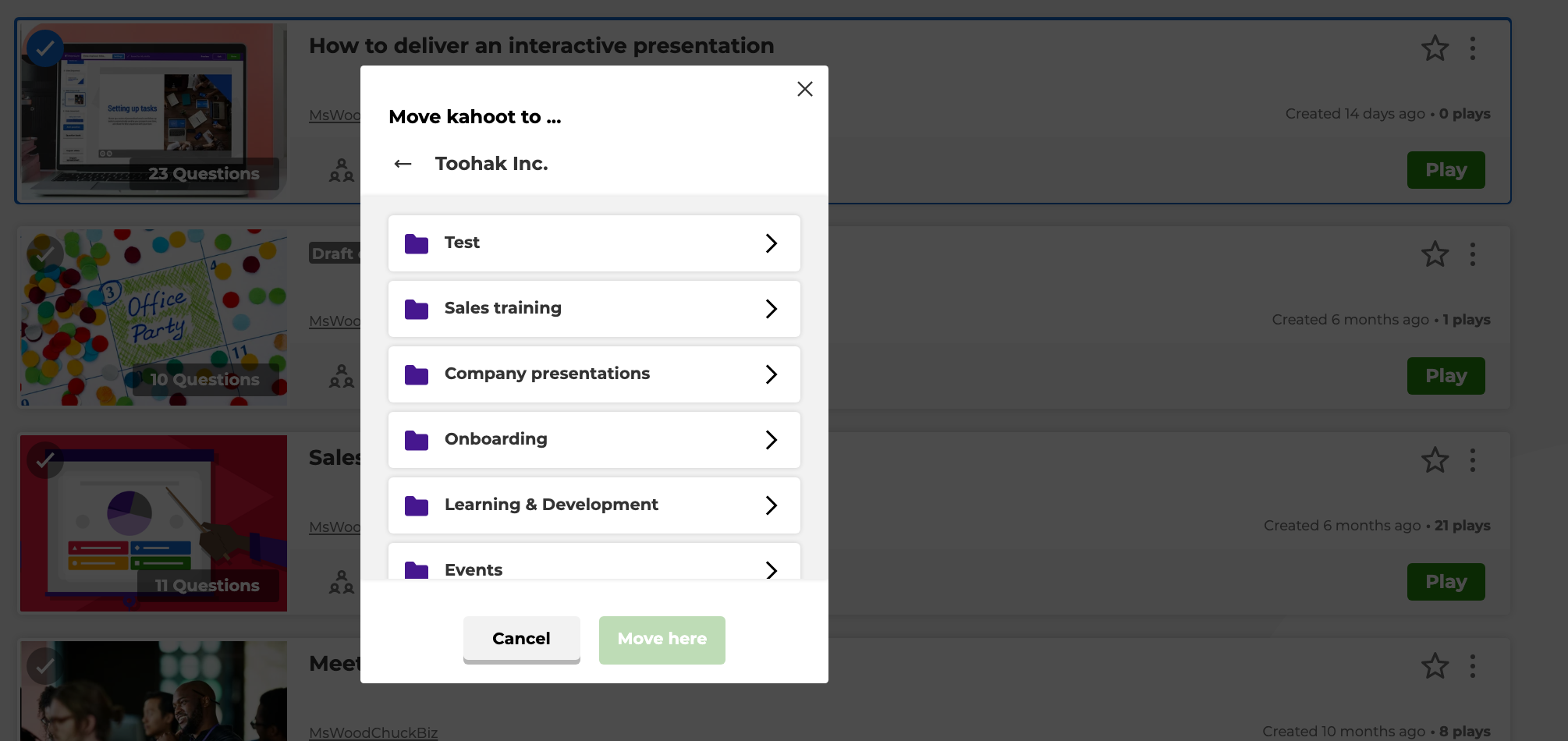Close the Move kahoot dialog
The height and width of the screenshot is (741, 1568).
point(805,89)
